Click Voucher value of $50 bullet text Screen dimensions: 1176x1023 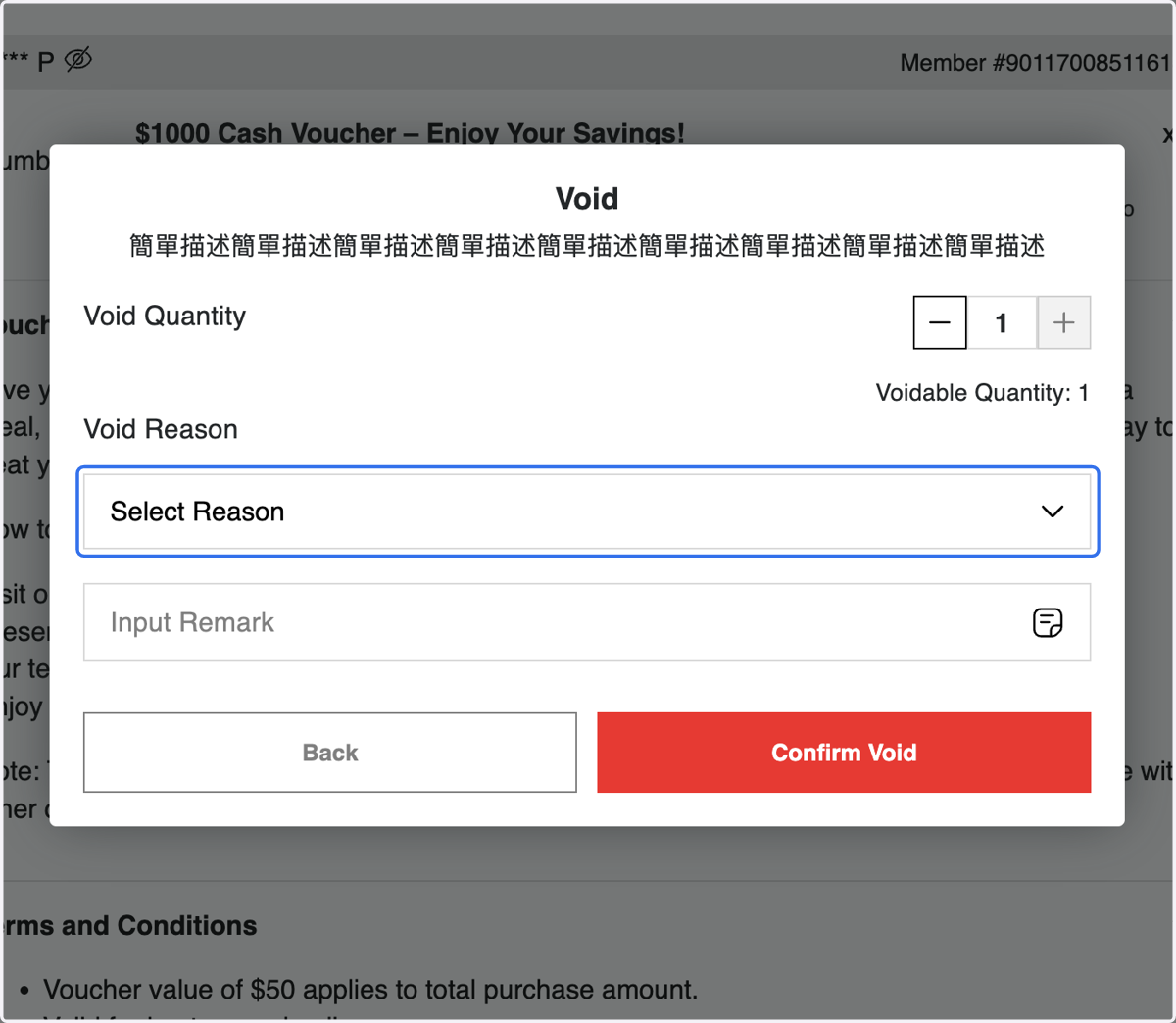370,990
